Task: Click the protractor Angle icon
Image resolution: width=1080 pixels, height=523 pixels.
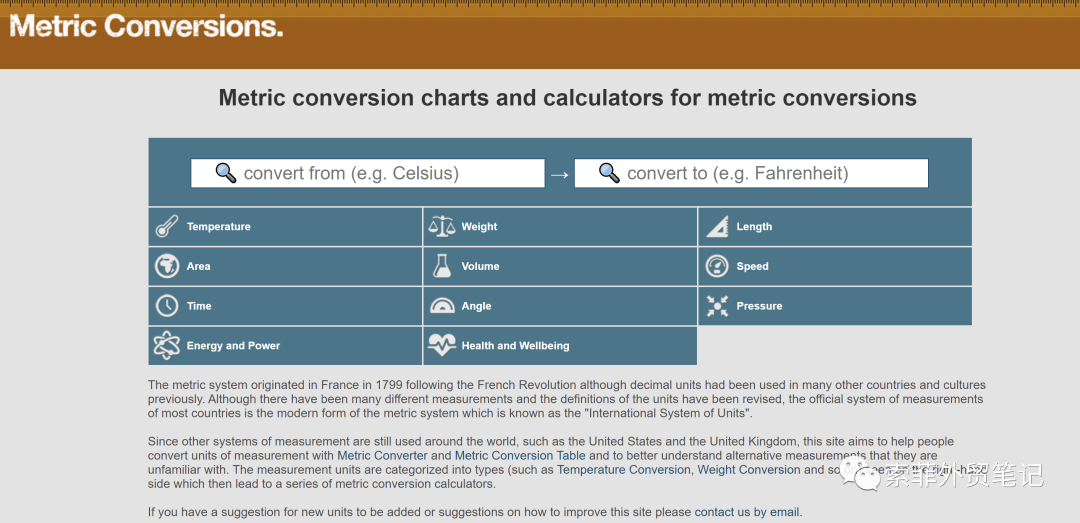Action: pyautogui.click(x=441, y=306)
